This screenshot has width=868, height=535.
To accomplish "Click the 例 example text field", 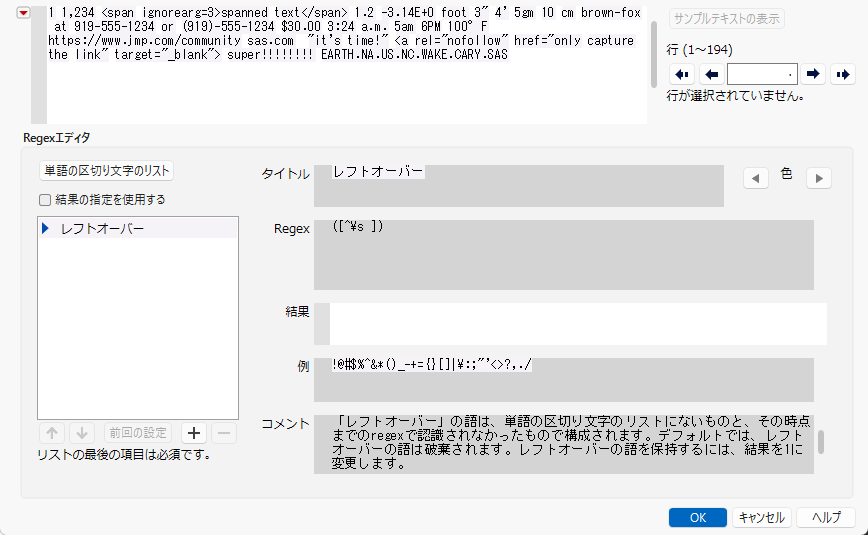I will click(x=564, y=379).
